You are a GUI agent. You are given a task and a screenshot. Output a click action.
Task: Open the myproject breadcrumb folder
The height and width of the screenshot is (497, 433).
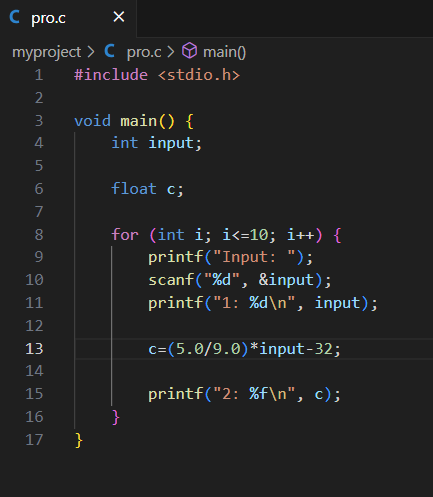(x=46, y=52)
